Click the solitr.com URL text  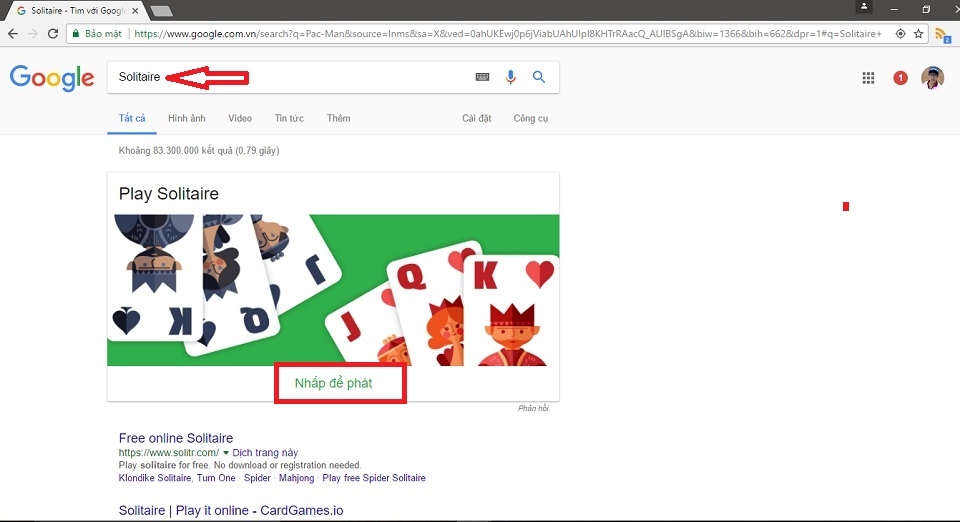point(168,453)
